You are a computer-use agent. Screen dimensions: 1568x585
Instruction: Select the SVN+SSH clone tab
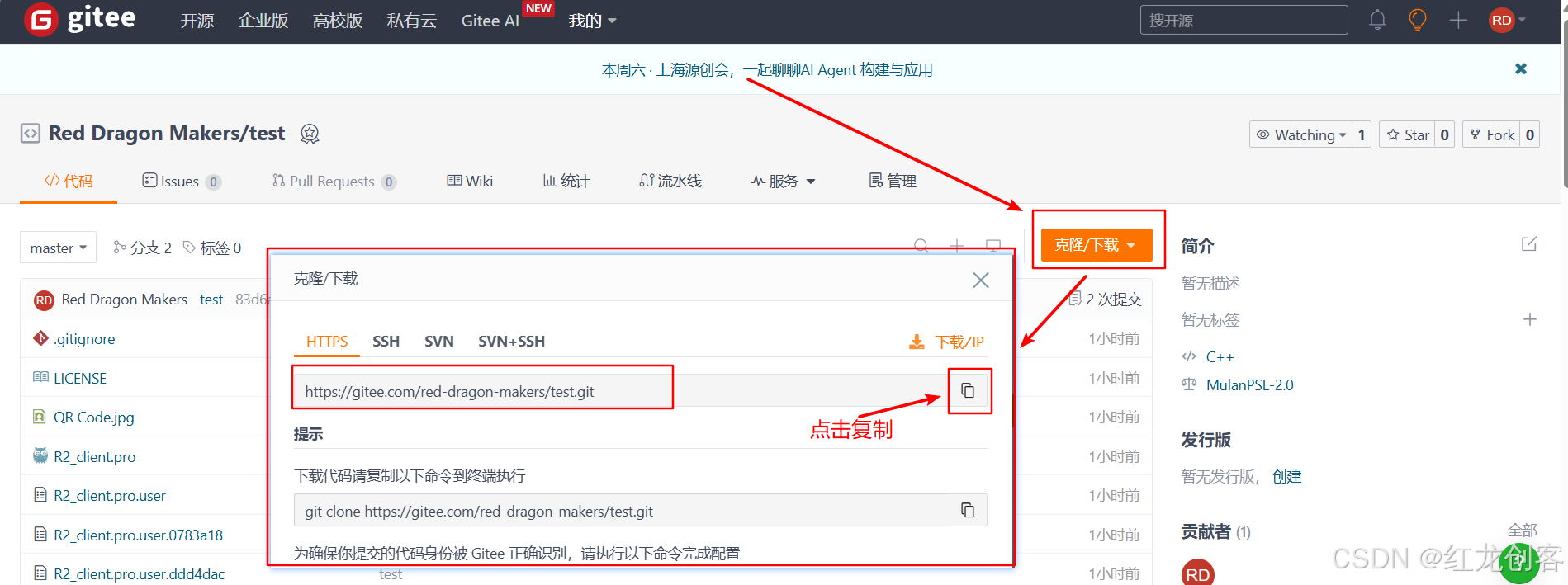tap(512, 342)
